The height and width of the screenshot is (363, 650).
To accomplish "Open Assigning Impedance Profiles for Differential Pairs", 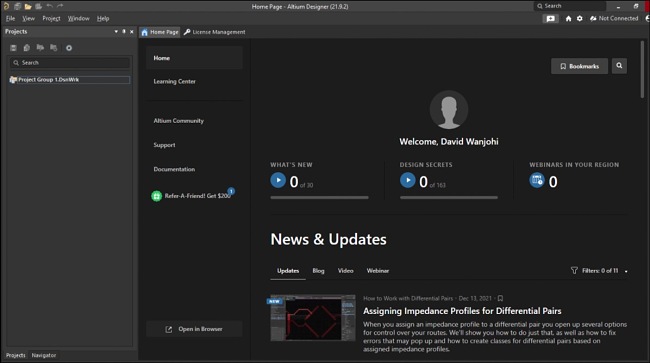I will pos(462,311).
